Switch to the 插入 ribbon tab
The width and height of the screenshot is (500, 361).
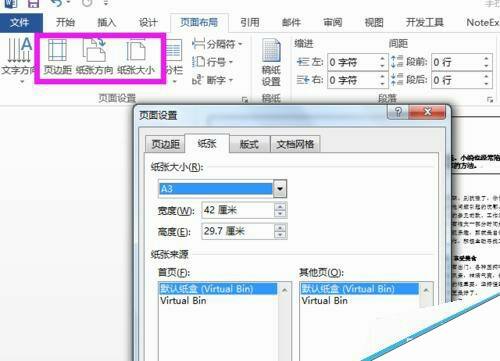pos(106,23)
